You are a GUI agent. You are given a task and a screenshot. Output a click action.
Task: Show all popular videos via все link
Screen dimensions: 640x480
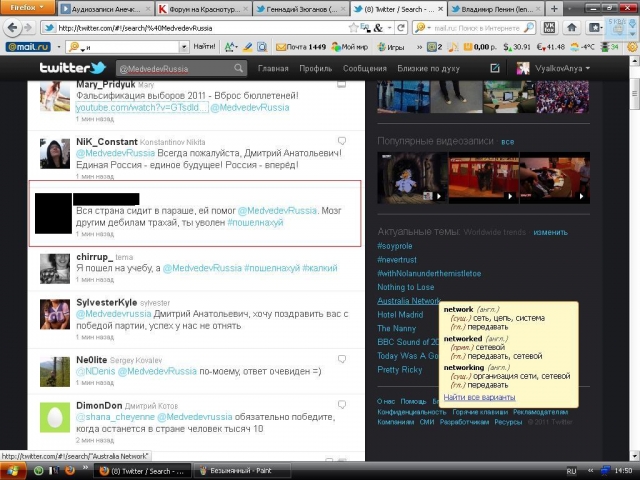[507, 142]
